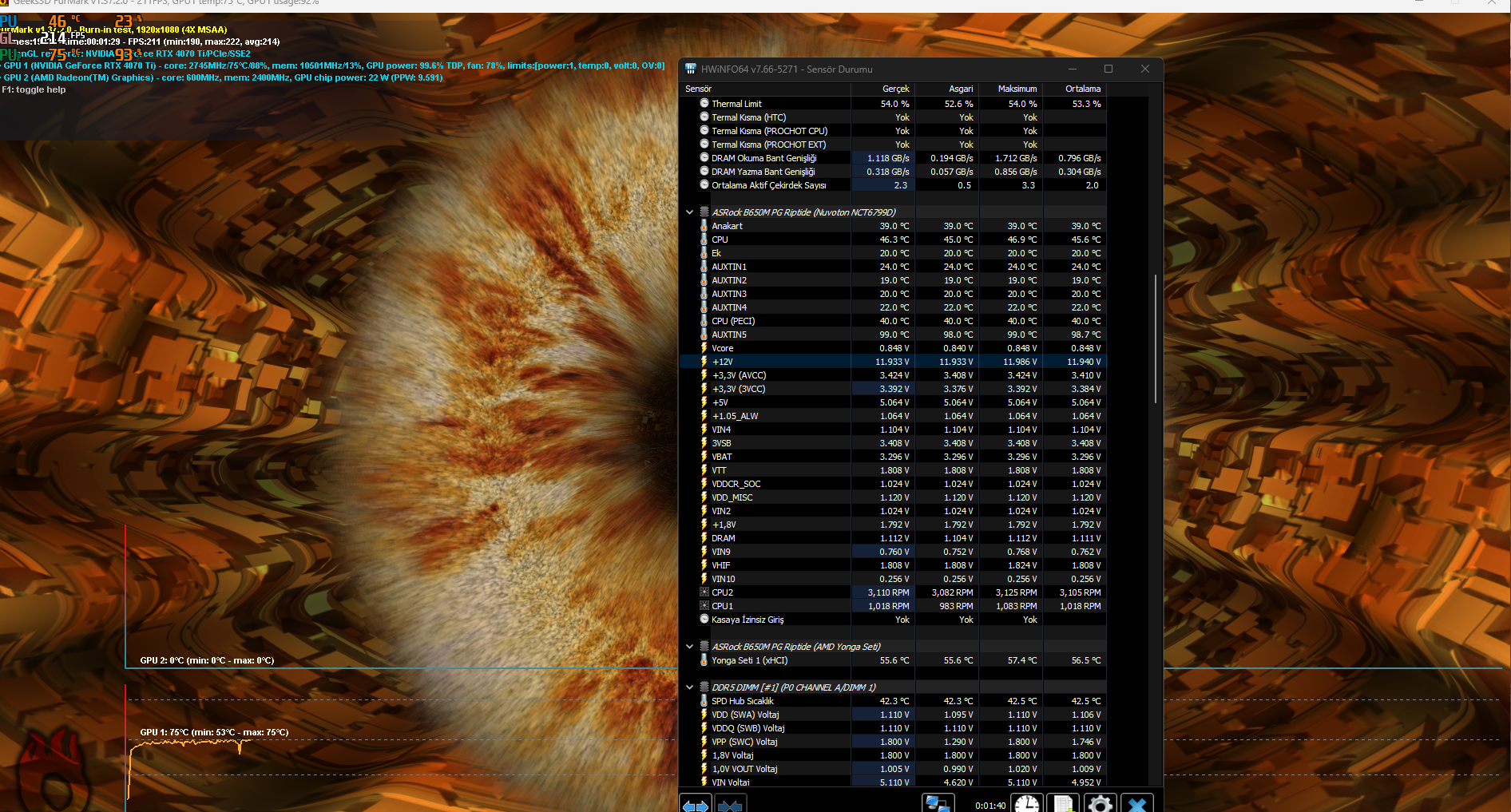The width and height of the screenshot is (1511, 812).
Task: Click the lightning icon beside VPP (SWC) Voltajı
Action: pos(704,742)
